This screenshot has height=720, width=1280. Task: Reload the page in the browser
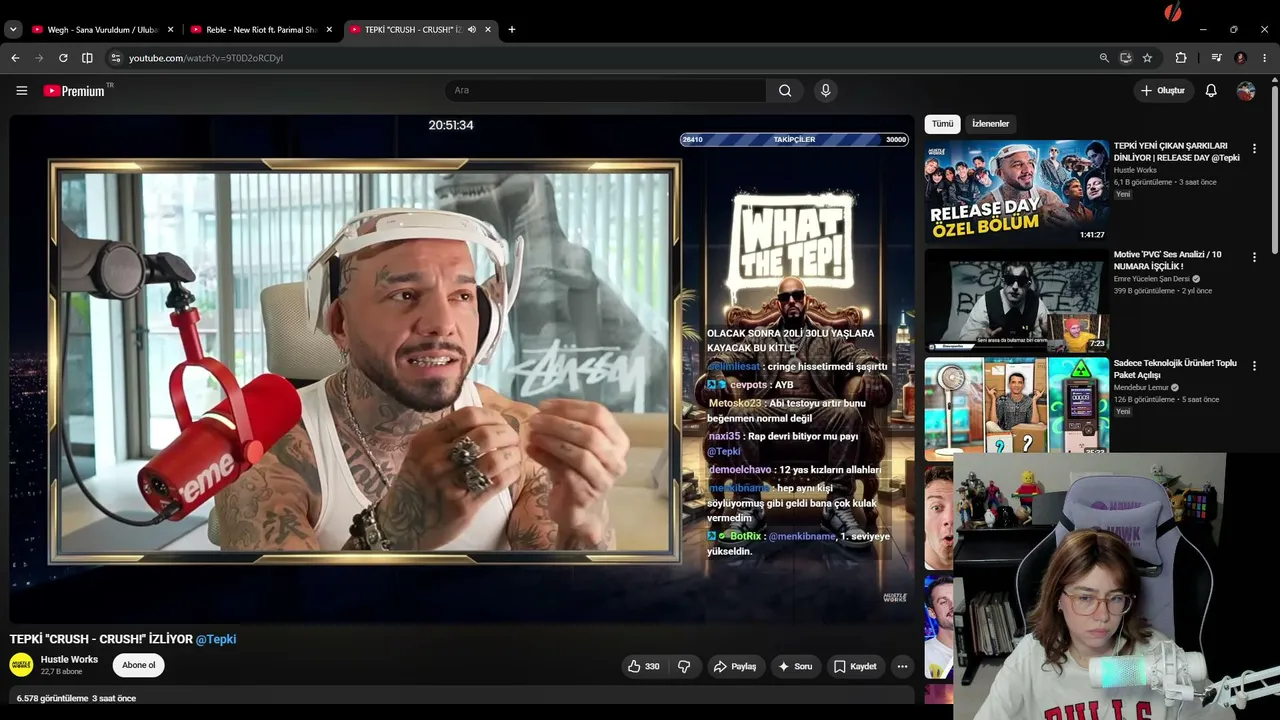63,58
